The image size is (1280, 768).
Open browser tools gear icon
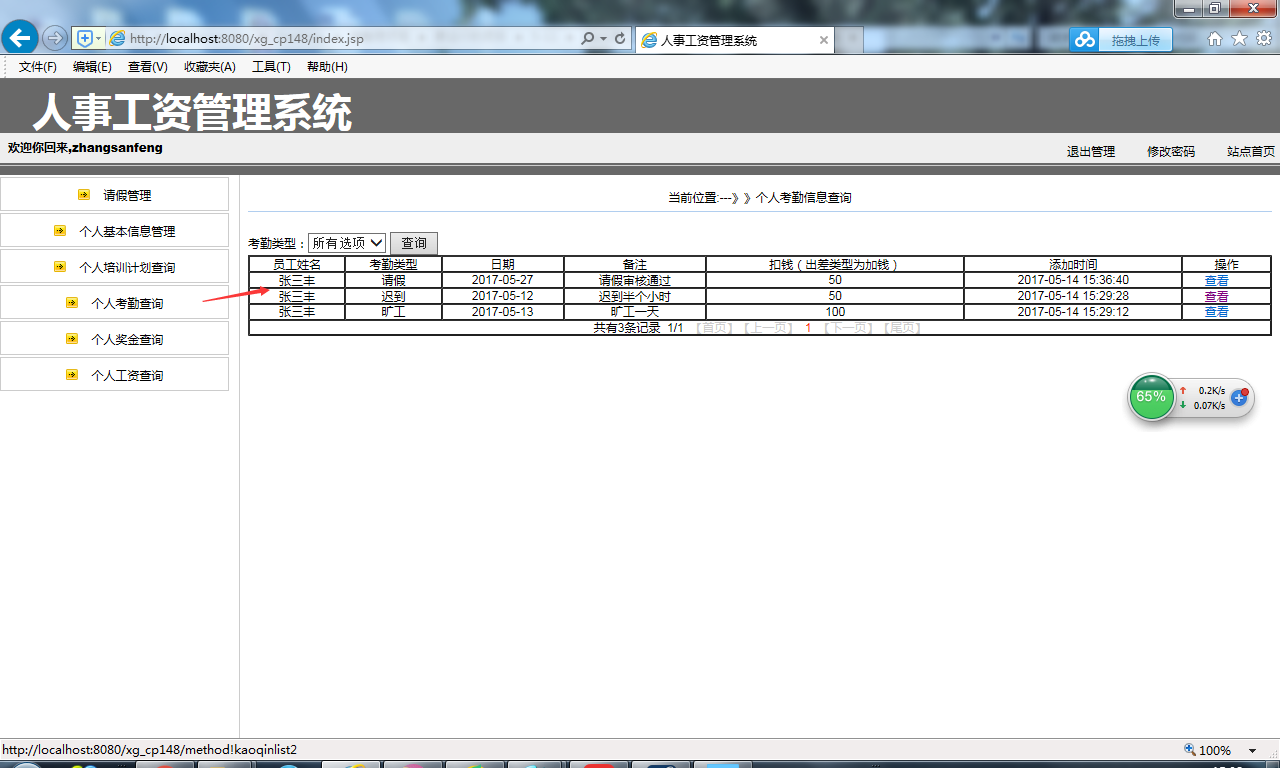click(x=1264, y=38)
